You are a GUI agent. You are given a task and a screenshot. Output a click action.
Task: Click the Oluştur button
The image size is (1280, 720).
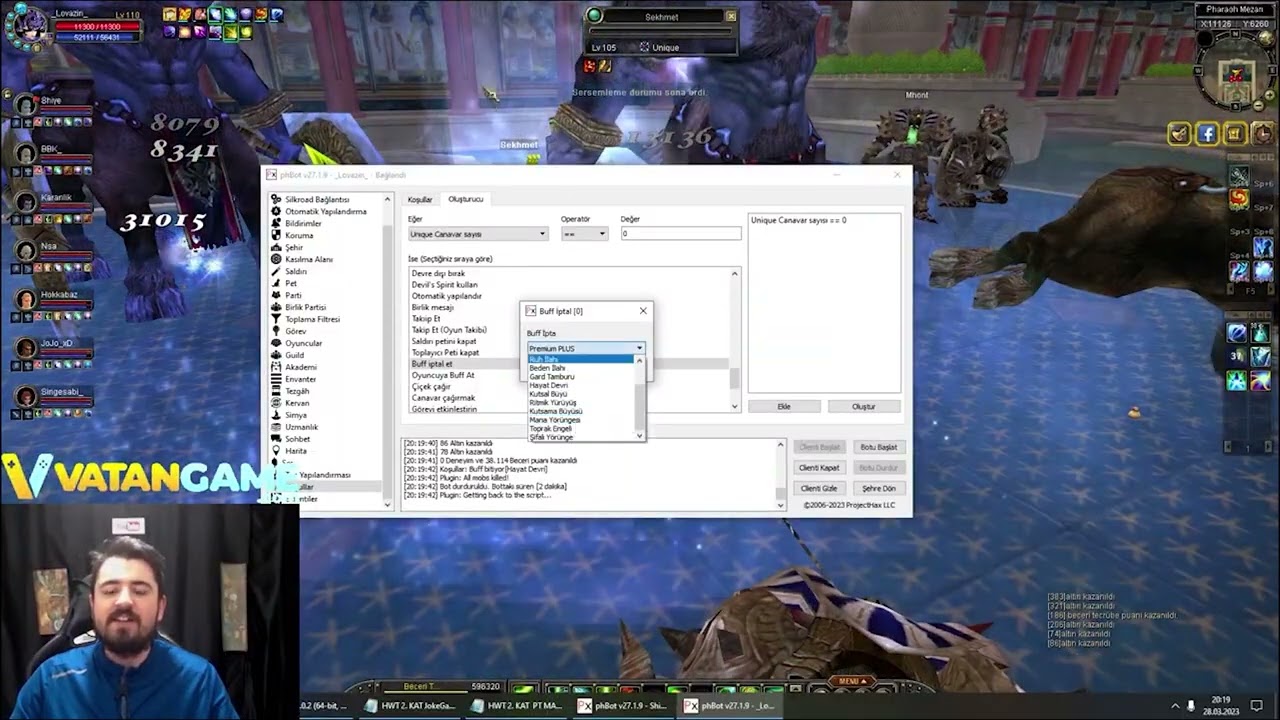863,407
